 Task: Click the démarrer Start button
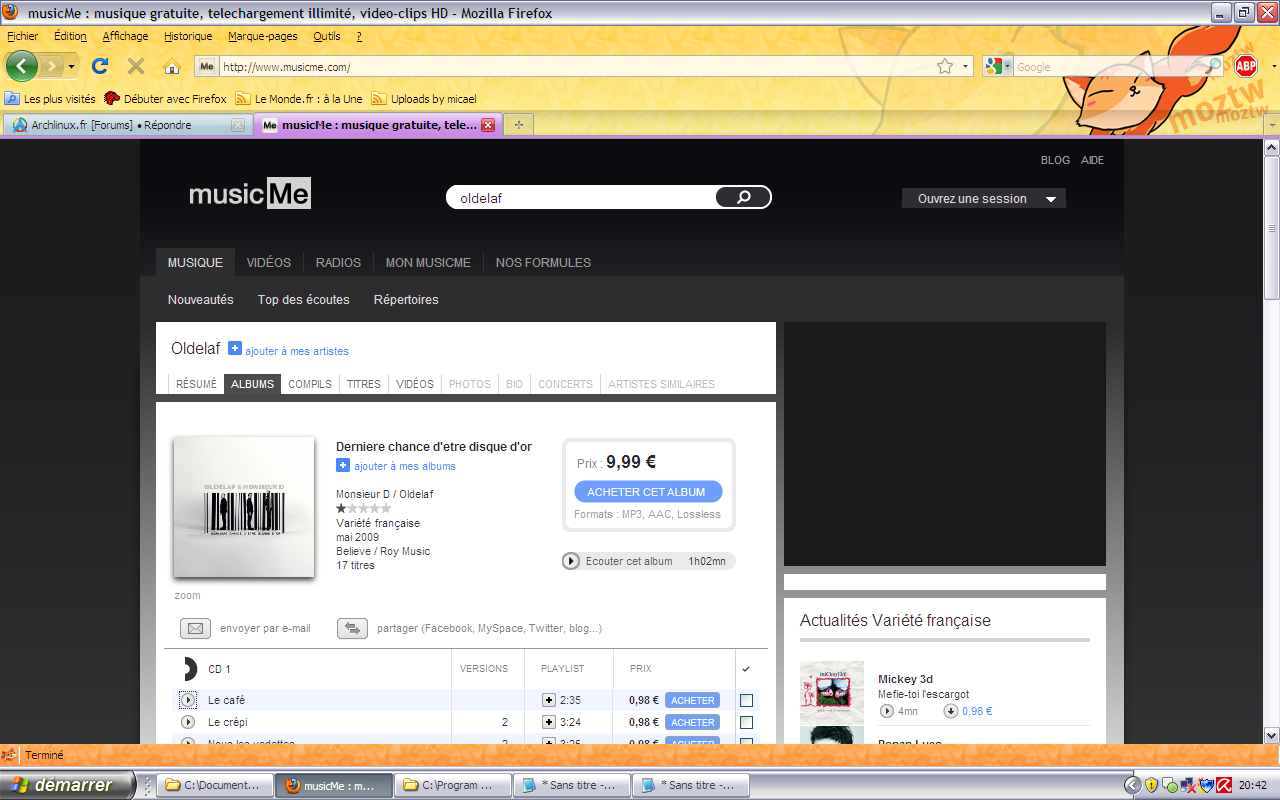(68, 785)
